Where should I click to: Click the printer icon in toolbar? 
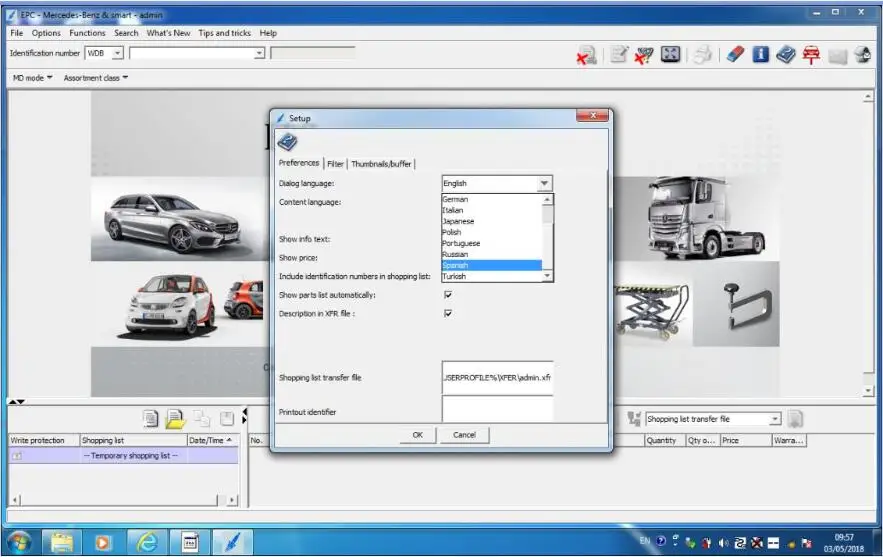704,55
